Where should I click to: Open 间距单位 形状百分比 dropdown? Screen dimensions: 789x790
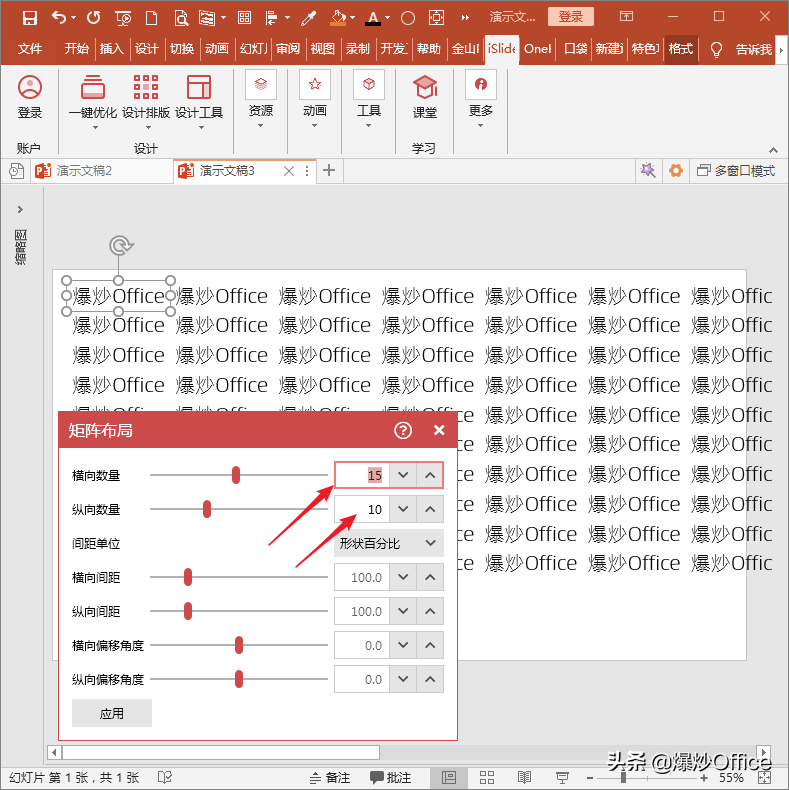point(388,543)
